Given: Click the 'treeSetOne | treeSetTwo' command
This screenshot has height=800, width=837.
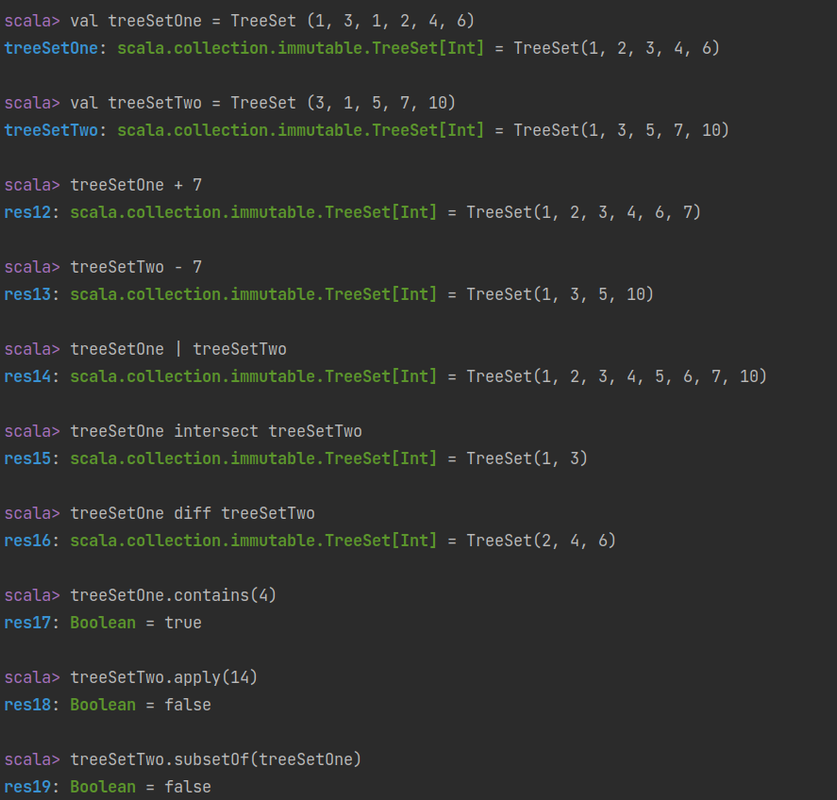Looking at the screenshot, I should pyautogui.click(x=178, y=349).
